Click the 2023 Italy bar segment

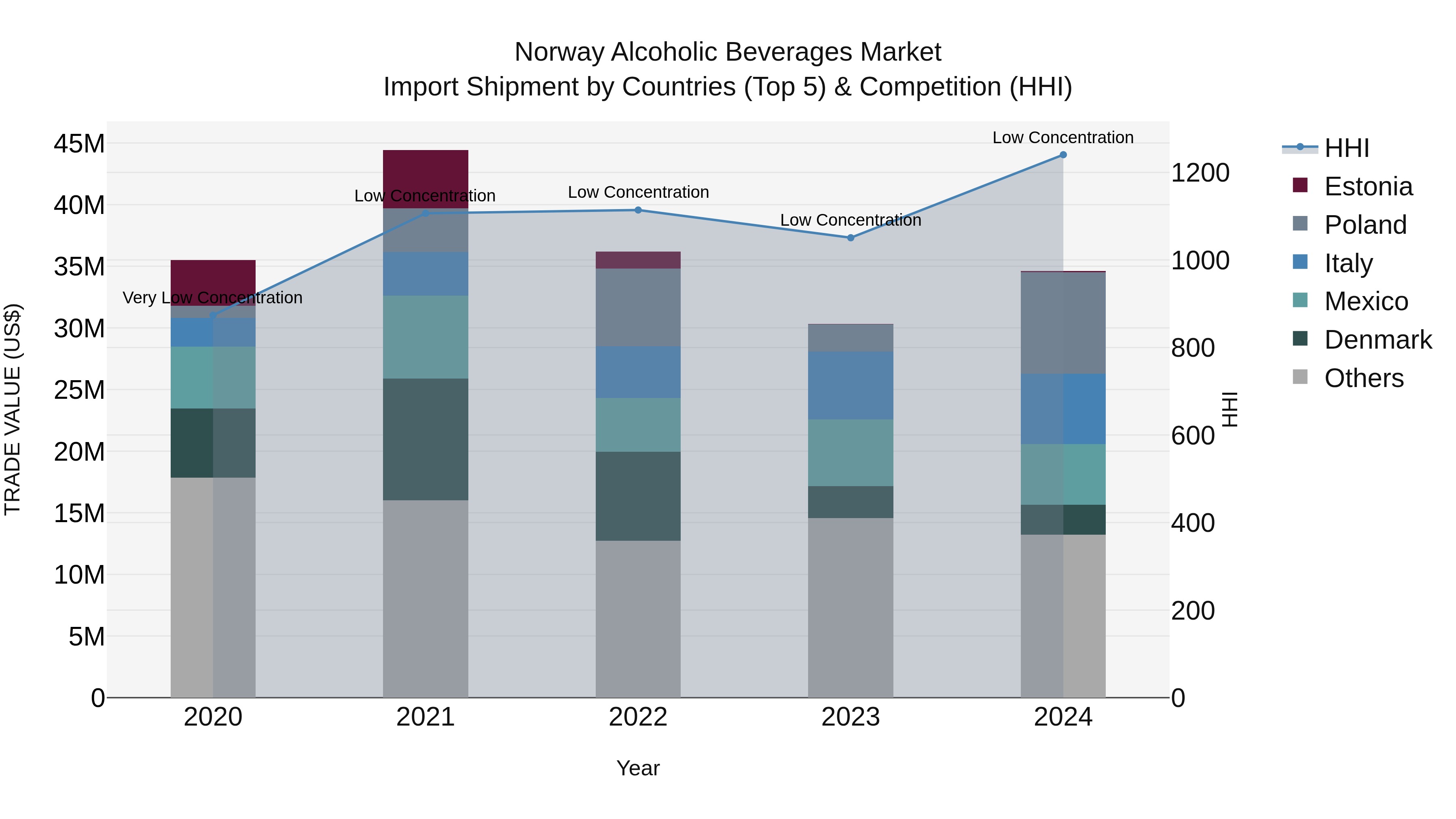point(851,385)
